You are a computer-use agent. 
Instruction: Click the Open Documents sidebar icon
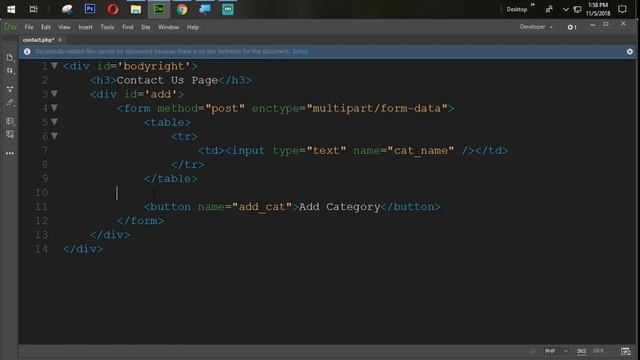coord(10,58)
